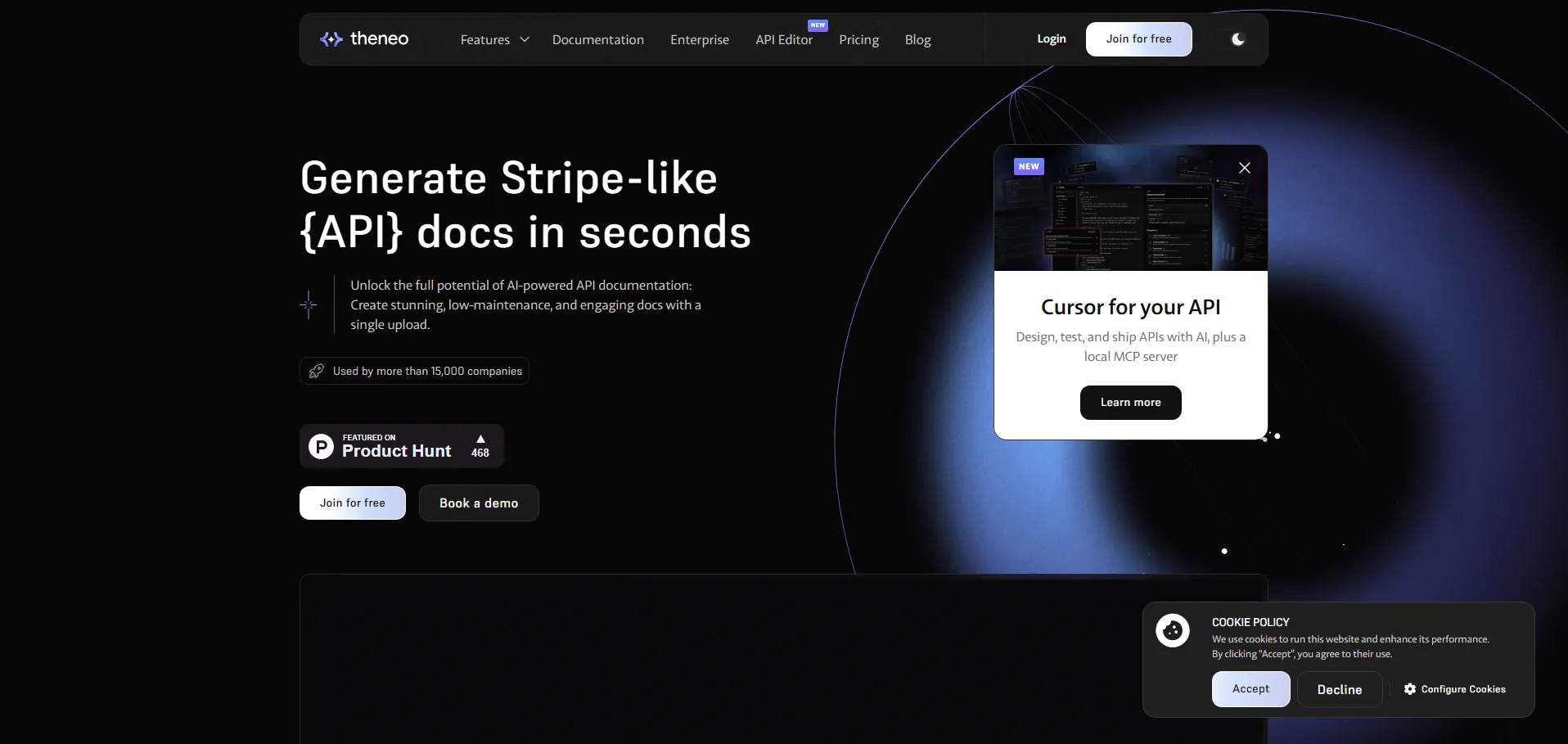Click the Login link
The image size is (1568, 744).
click(1051, 38)
